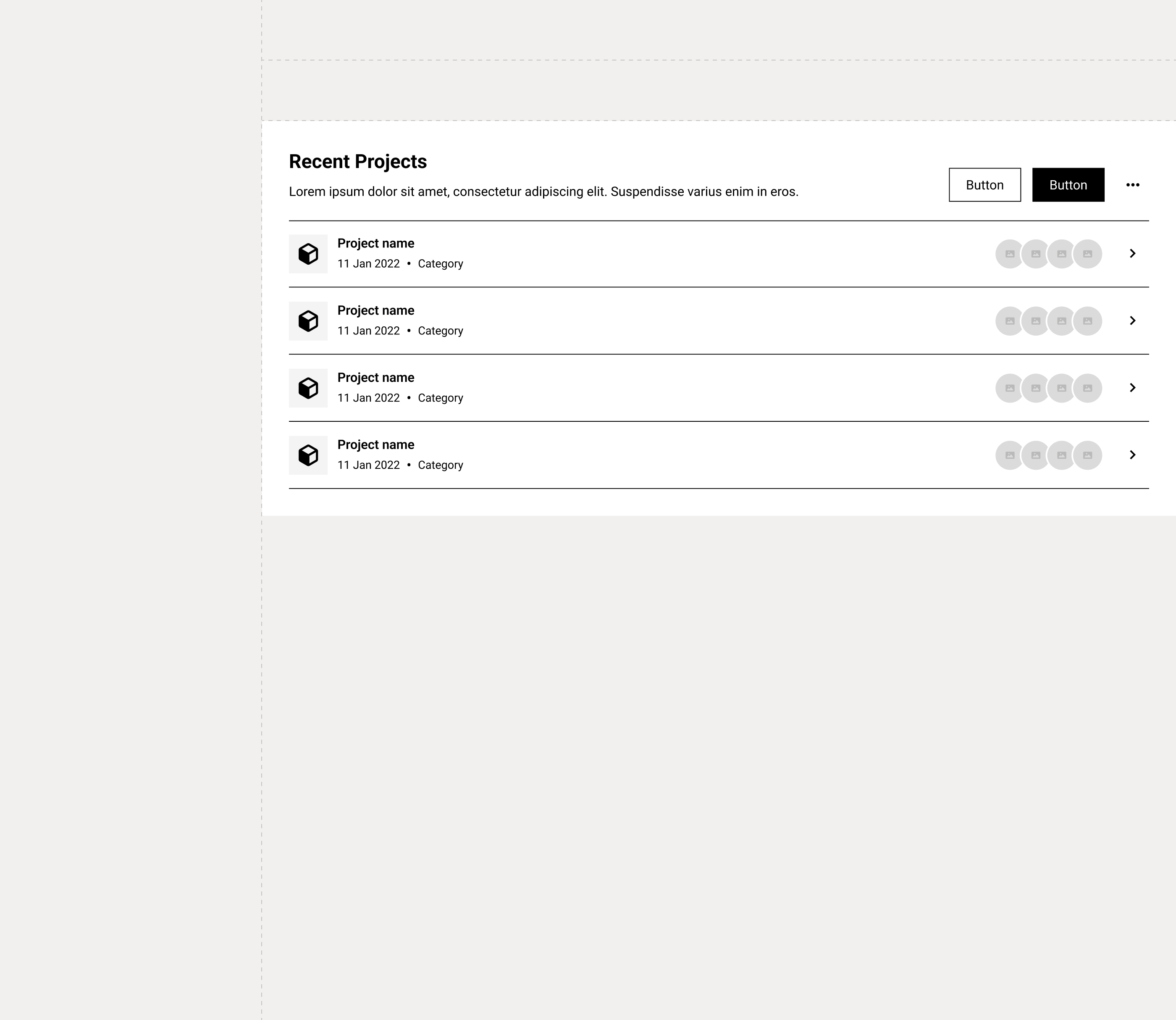Viewport: 1176px width, 1020px height.
Task: Click the cube icon of first project
Action: pyautogui.click(x=308, y=254)
